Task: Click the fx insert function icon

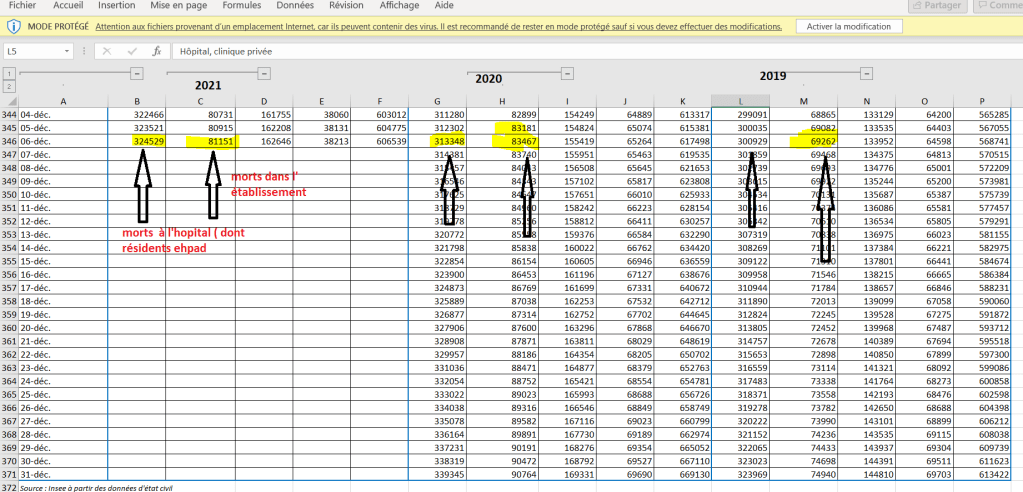Action: tap(156, 51)
